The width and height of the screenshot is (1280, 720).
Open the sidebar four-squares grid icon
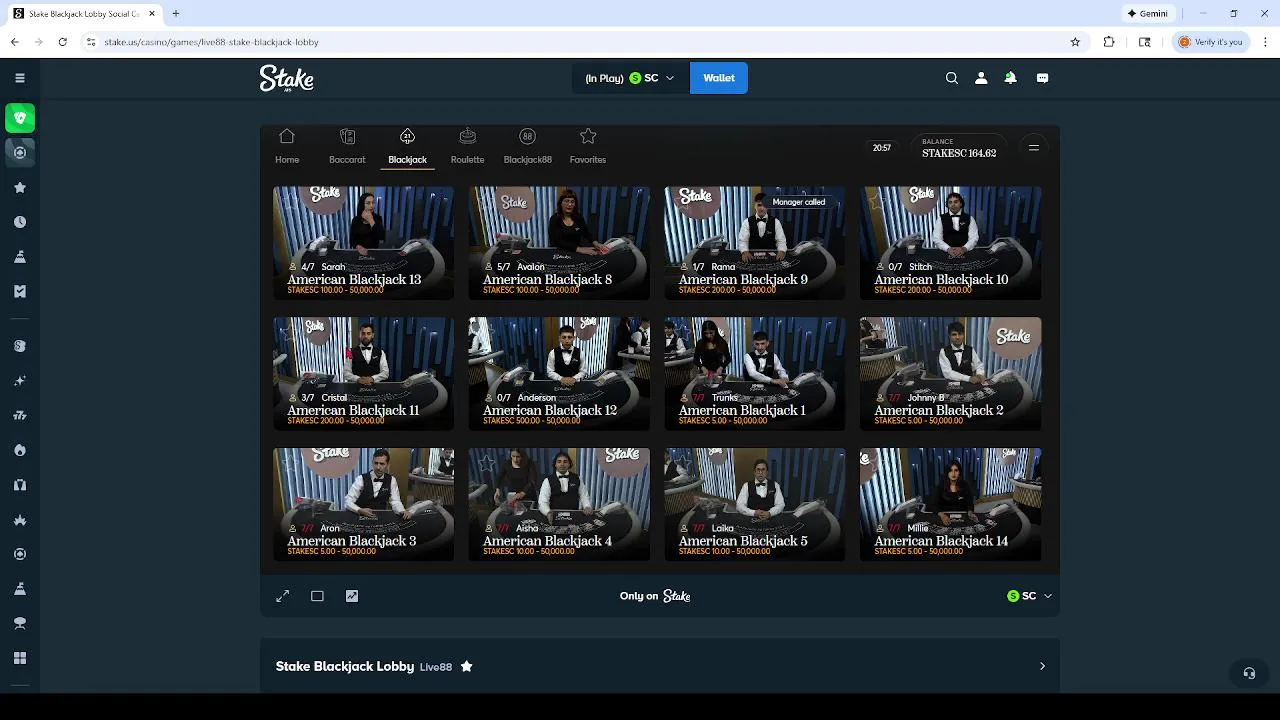(20, 658)
